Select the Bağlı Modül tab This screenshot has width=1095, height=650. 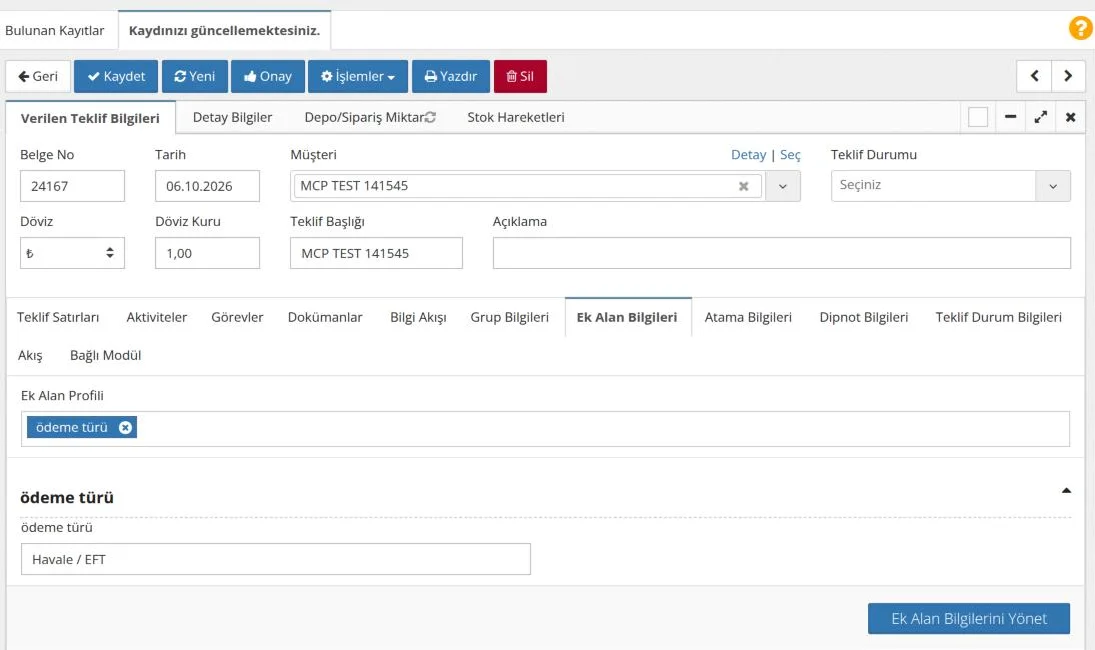pyautogui.click(x=105, y=355)
